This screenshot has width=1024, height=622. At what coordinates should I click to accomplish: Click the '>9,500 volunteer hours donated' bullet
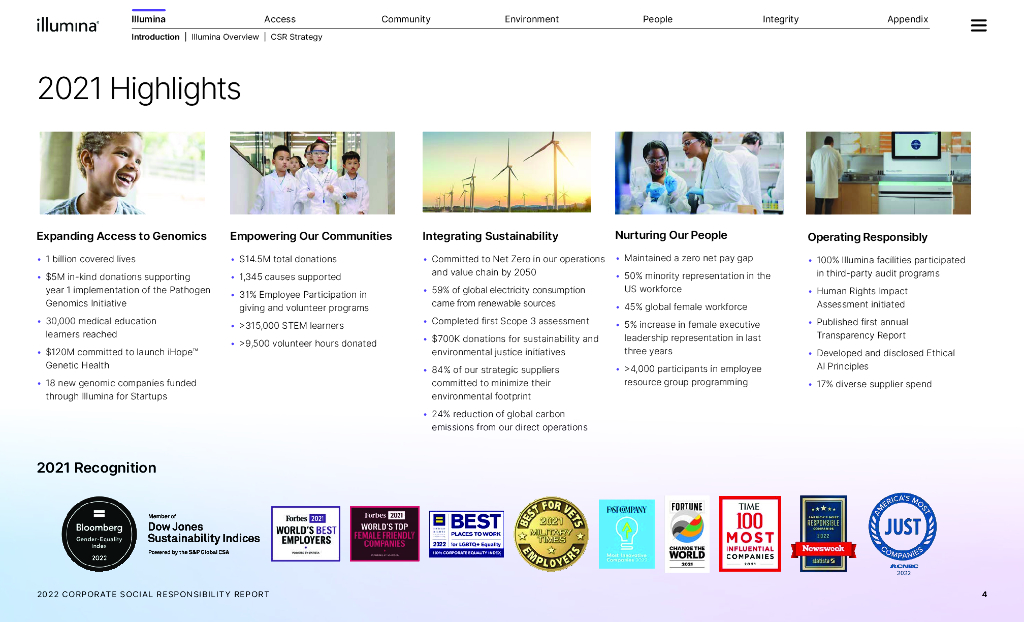tap(308, 343)
